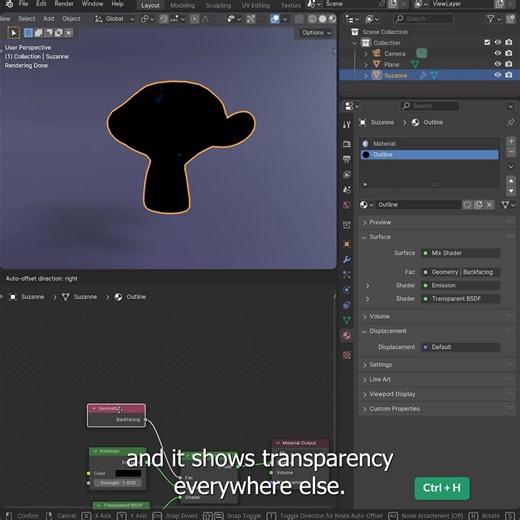520x520 pixels.
Task: Open the Render properties tab icon
Action: point(347,144)
